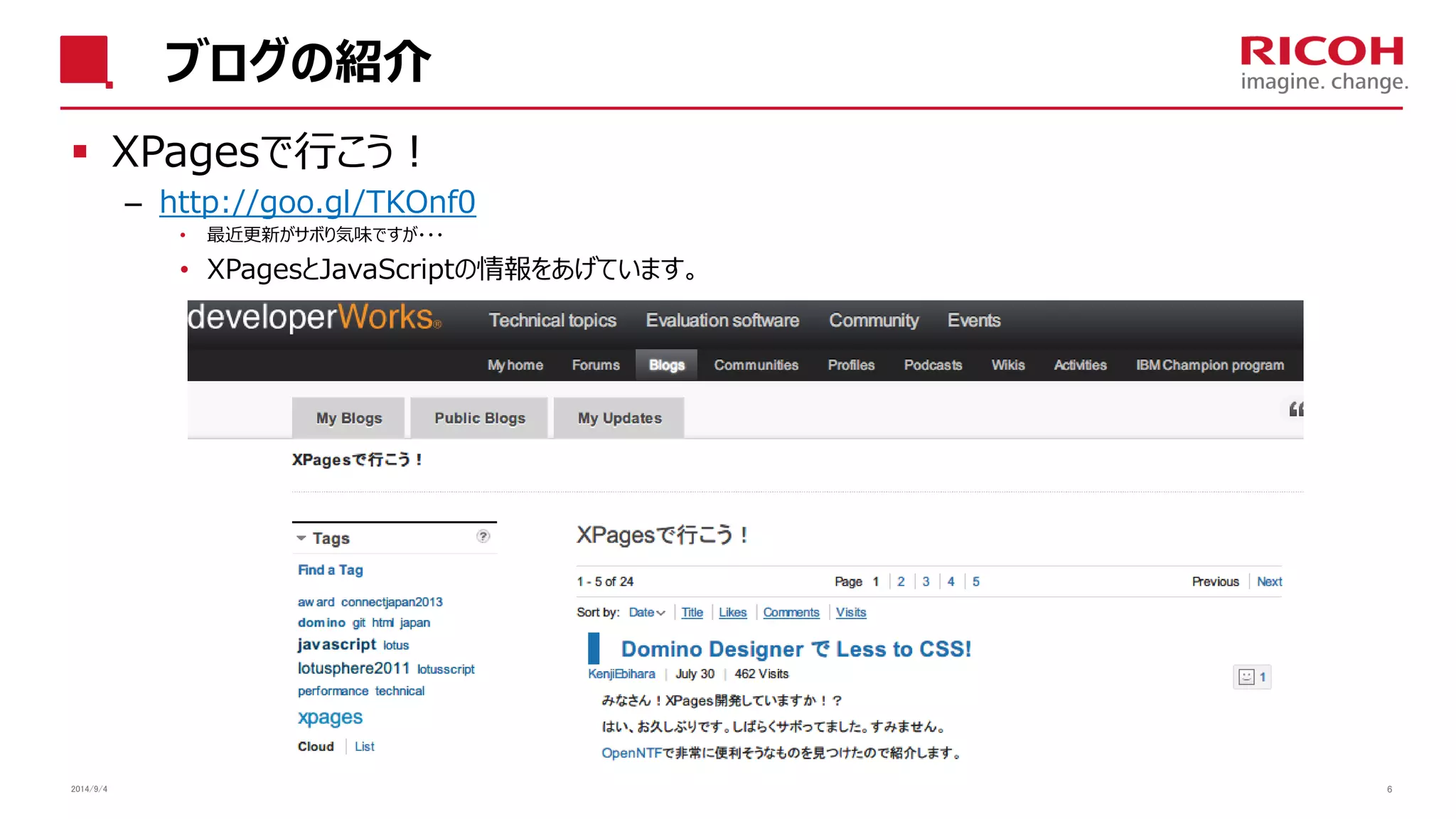Open the Activities section
This screenshot has height=819, width=1456.
click(x=1080, y=365)
